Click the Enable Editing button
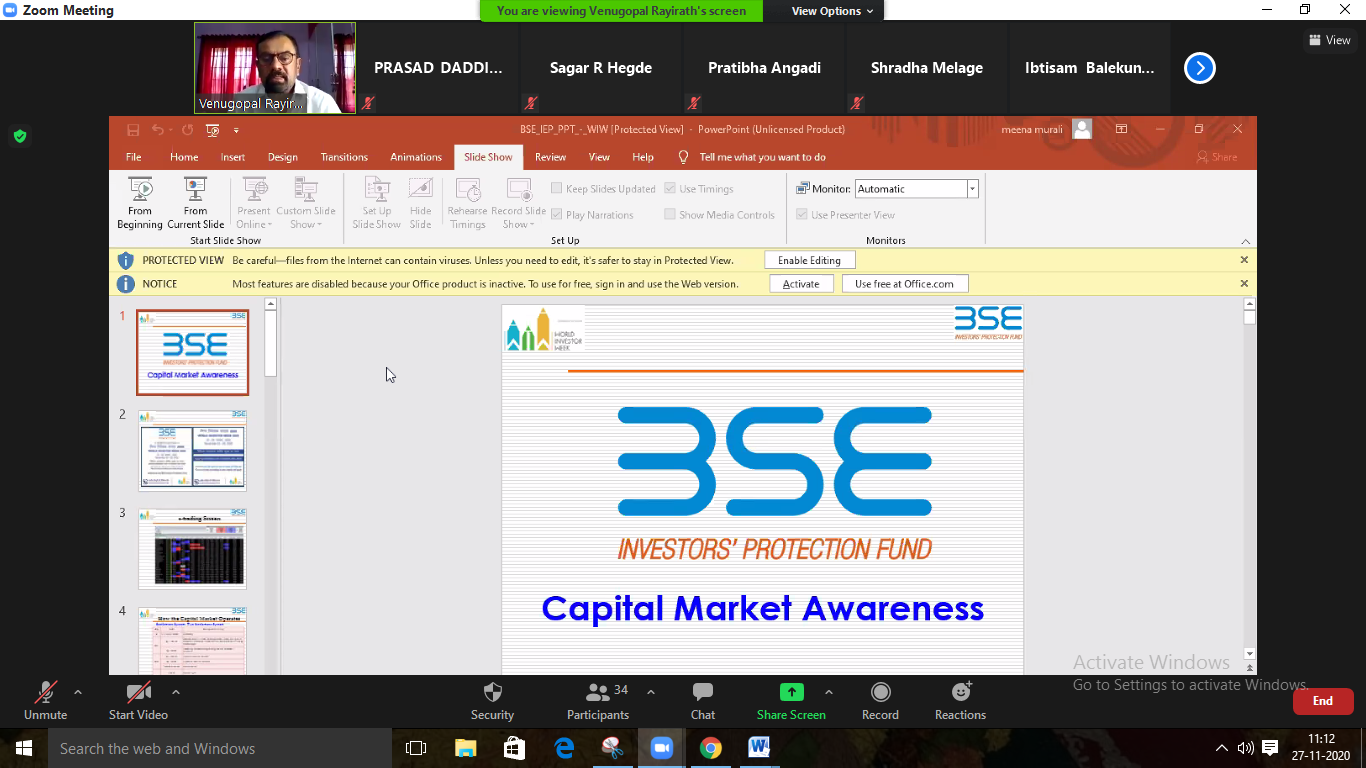 (810, 260)
